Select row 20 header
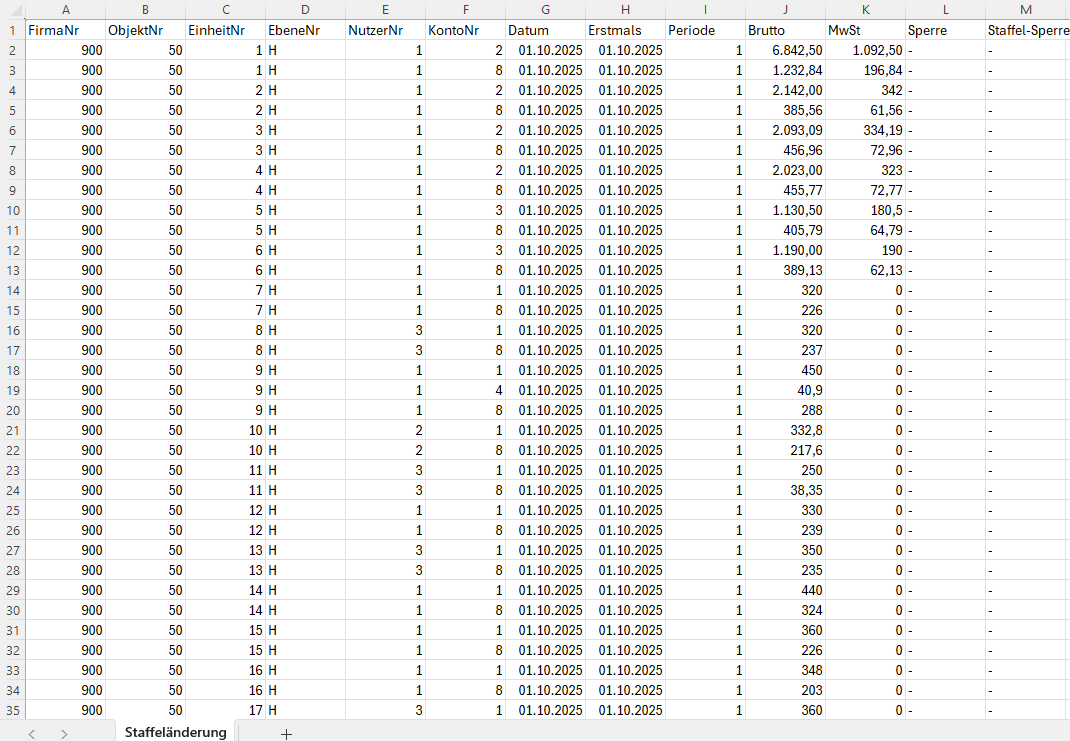Viewport: 1070px width, 741px height. 12,411
